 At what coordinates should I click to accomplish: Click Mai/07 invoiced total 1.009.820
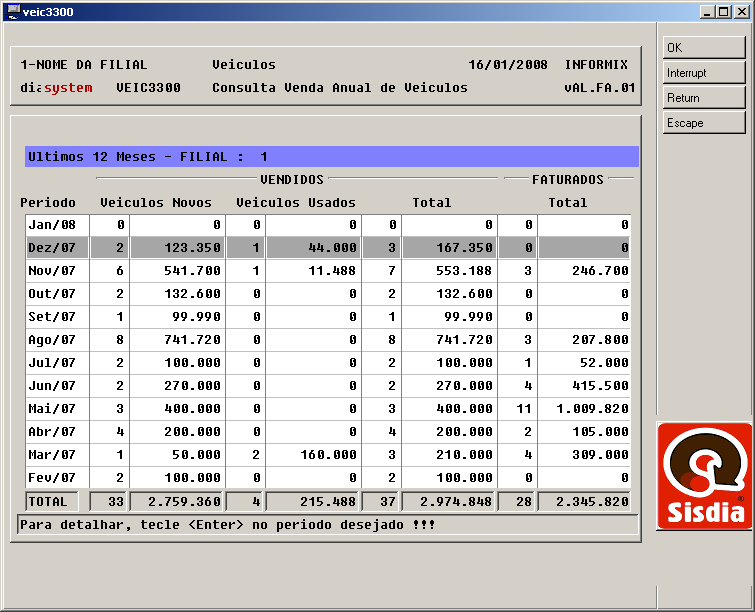(586, 409)
